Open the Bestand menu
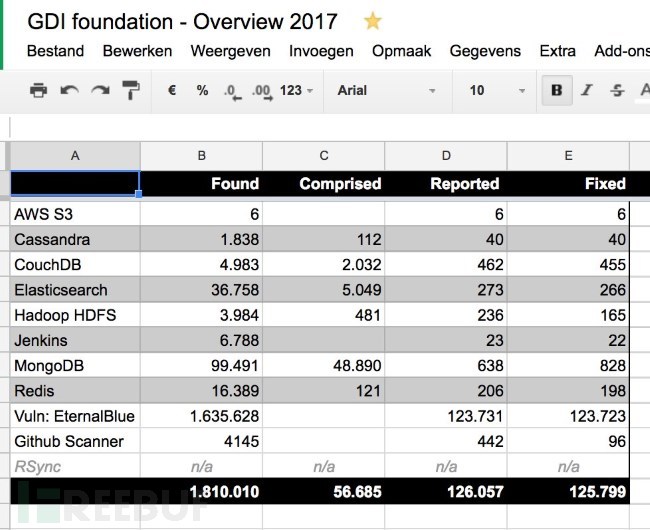 55,51
